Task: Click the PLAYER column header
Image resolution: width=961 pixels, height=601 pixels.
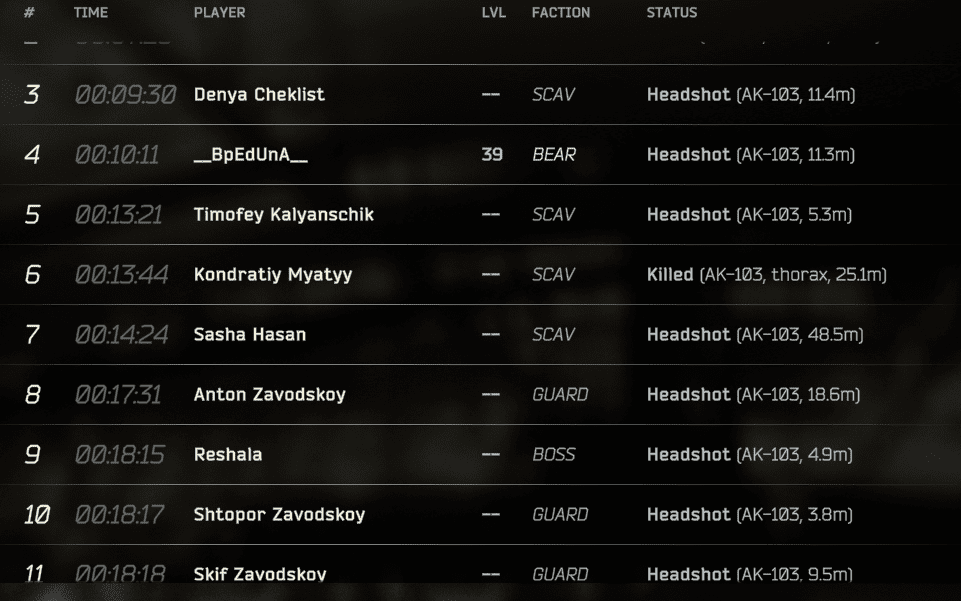Action: 219,13
